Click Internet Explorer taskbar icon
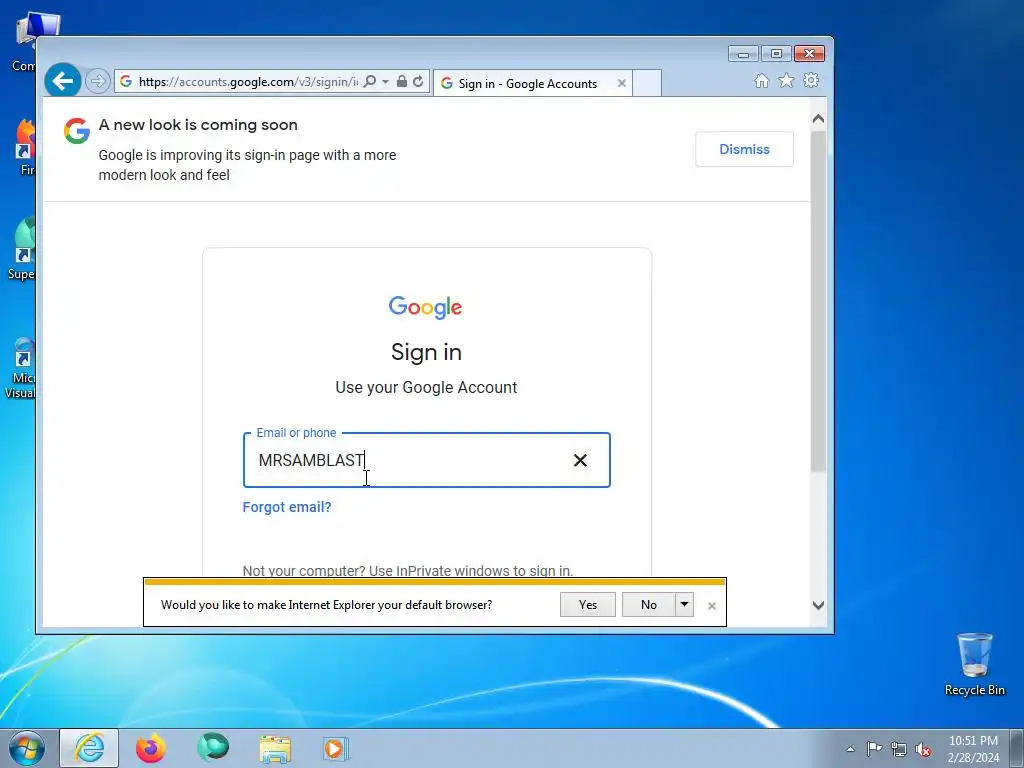Screen dimensions: 1024x768 pyautogui.click(x=89, y=748)
